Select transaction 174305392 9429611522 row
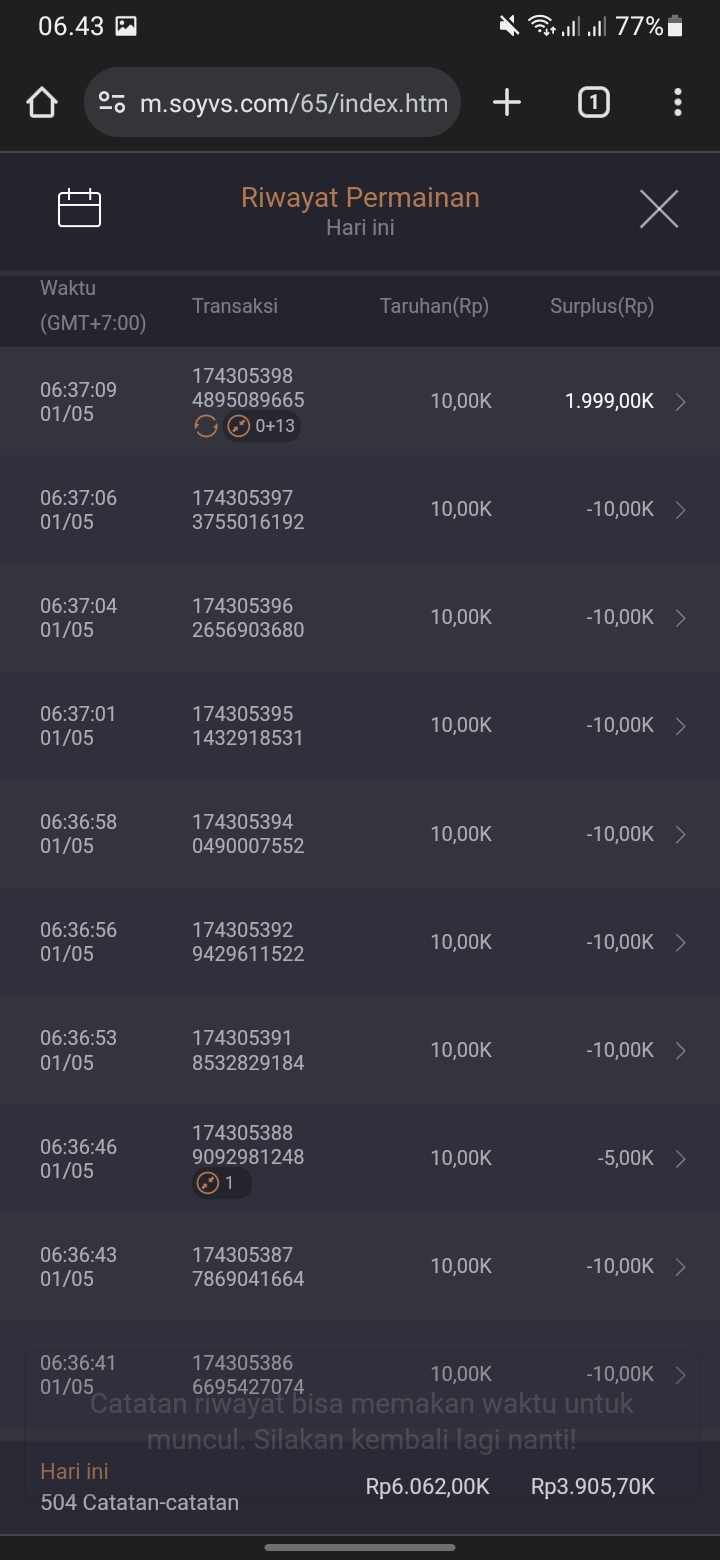 coord(248,942)
